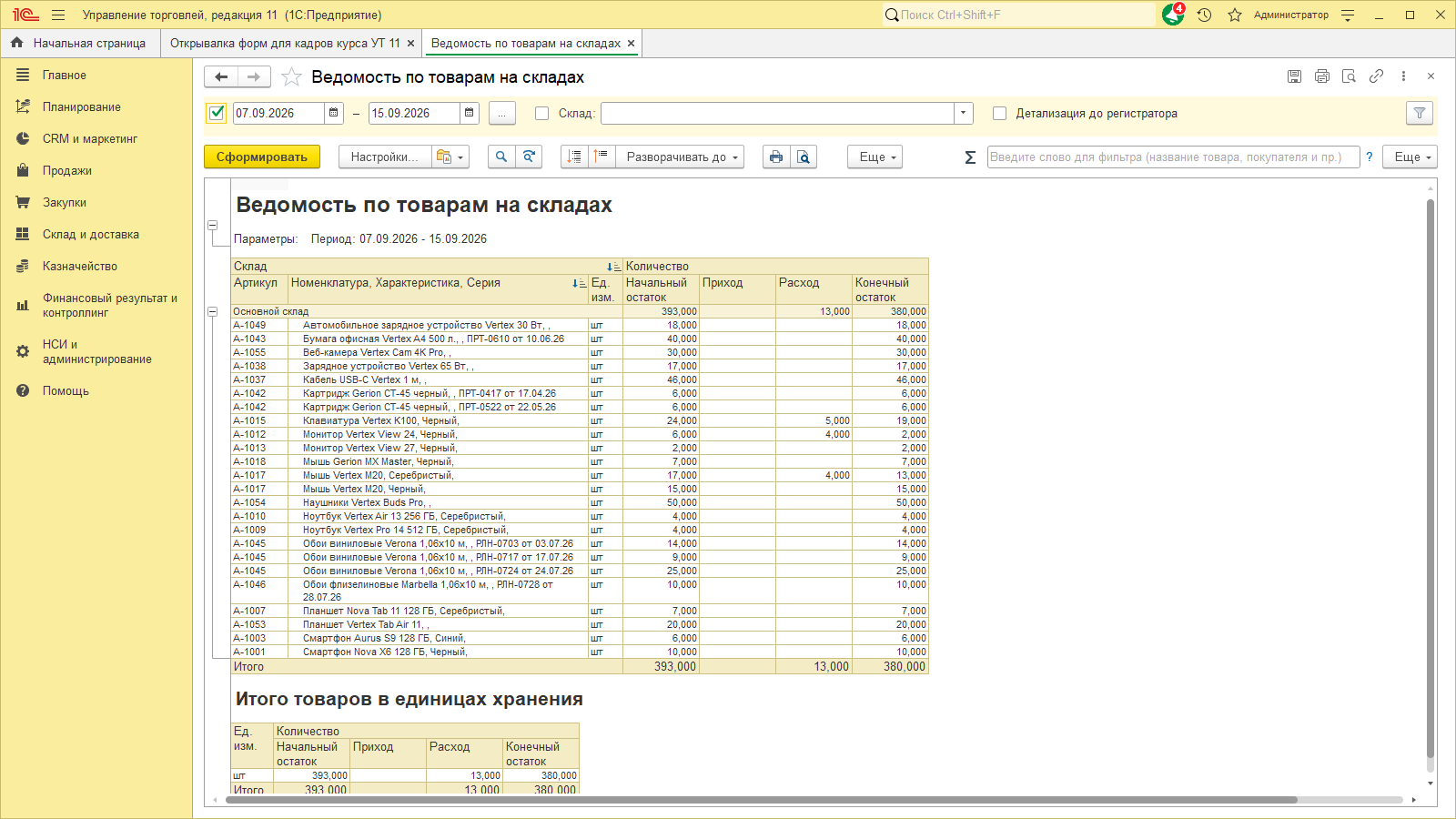
Task: Open calendar for end date 15.09.2026
Action: 470,113
